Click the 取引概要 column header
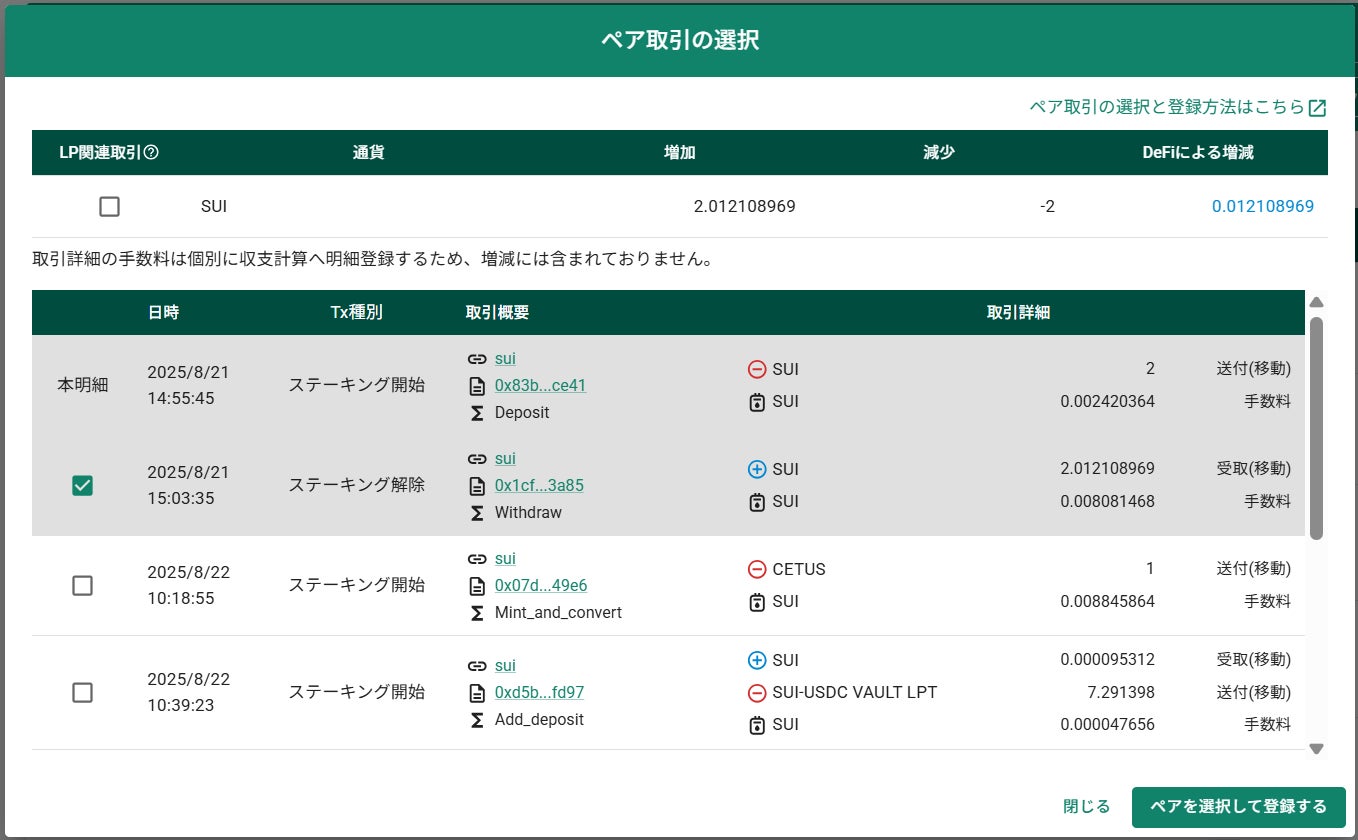Screen dimensions: 1358x840 [497, 312]
